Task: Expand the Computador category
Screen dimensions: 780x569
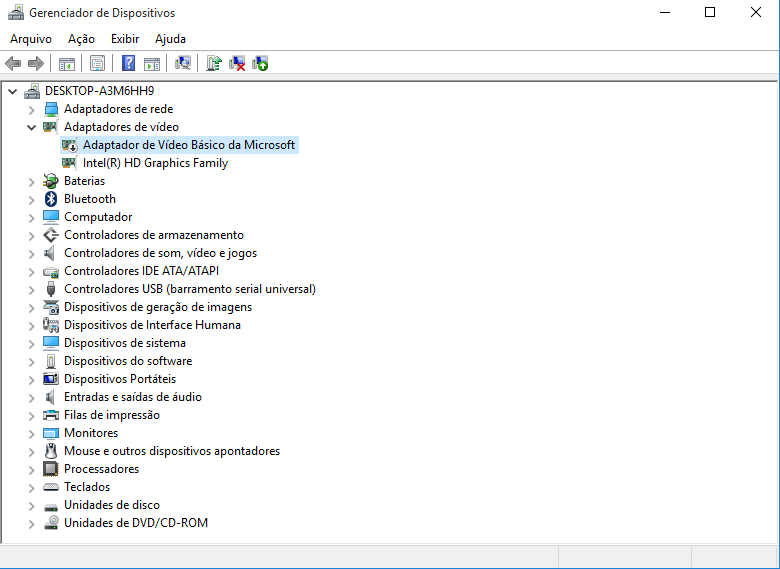Action: coord(31,217)
